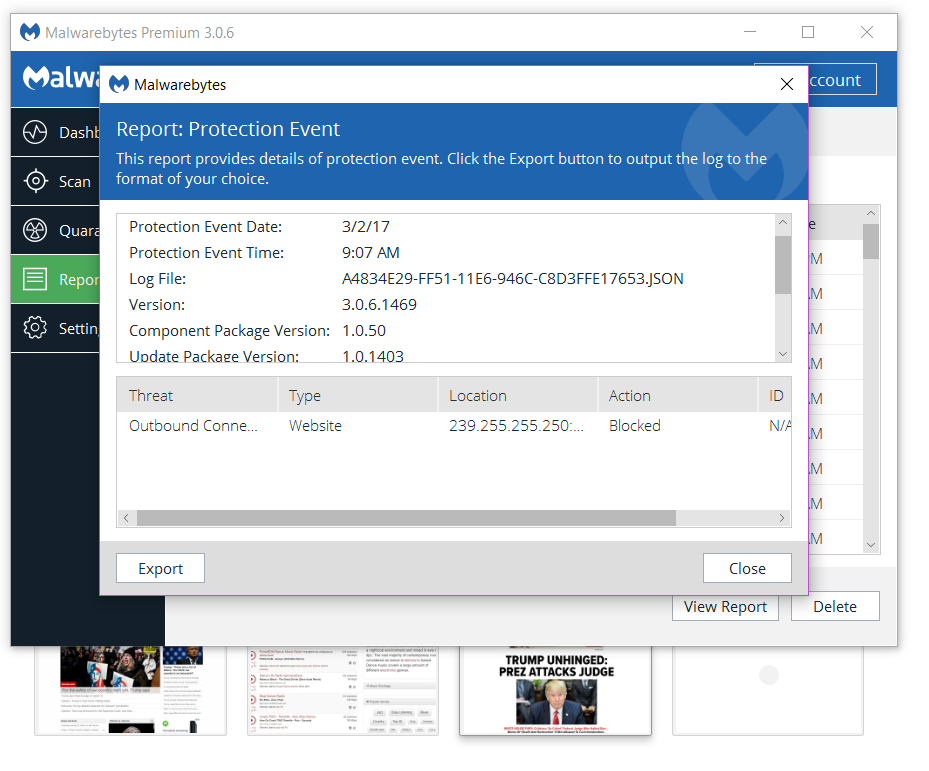Sort by Threat column header
Image resolution: width=929 pixels, height=771 pixels.
(x=197, y=395)
